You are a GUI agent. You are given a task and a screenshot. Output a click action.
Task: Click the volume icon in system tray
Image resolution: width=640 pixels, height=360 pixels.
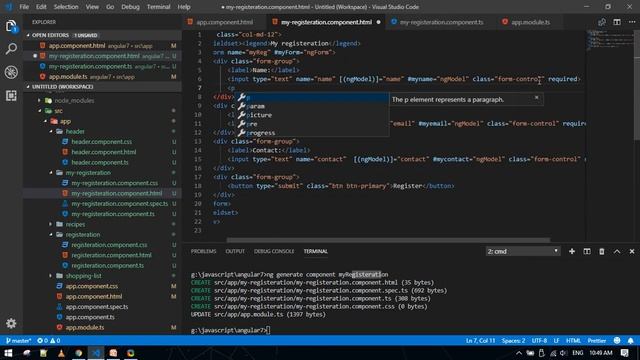[563, 353]
